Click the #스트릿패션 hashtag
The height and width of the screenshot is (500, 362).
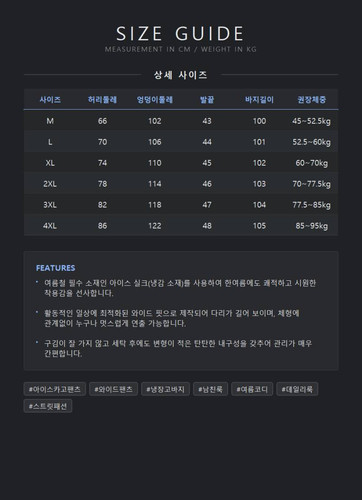48,406
